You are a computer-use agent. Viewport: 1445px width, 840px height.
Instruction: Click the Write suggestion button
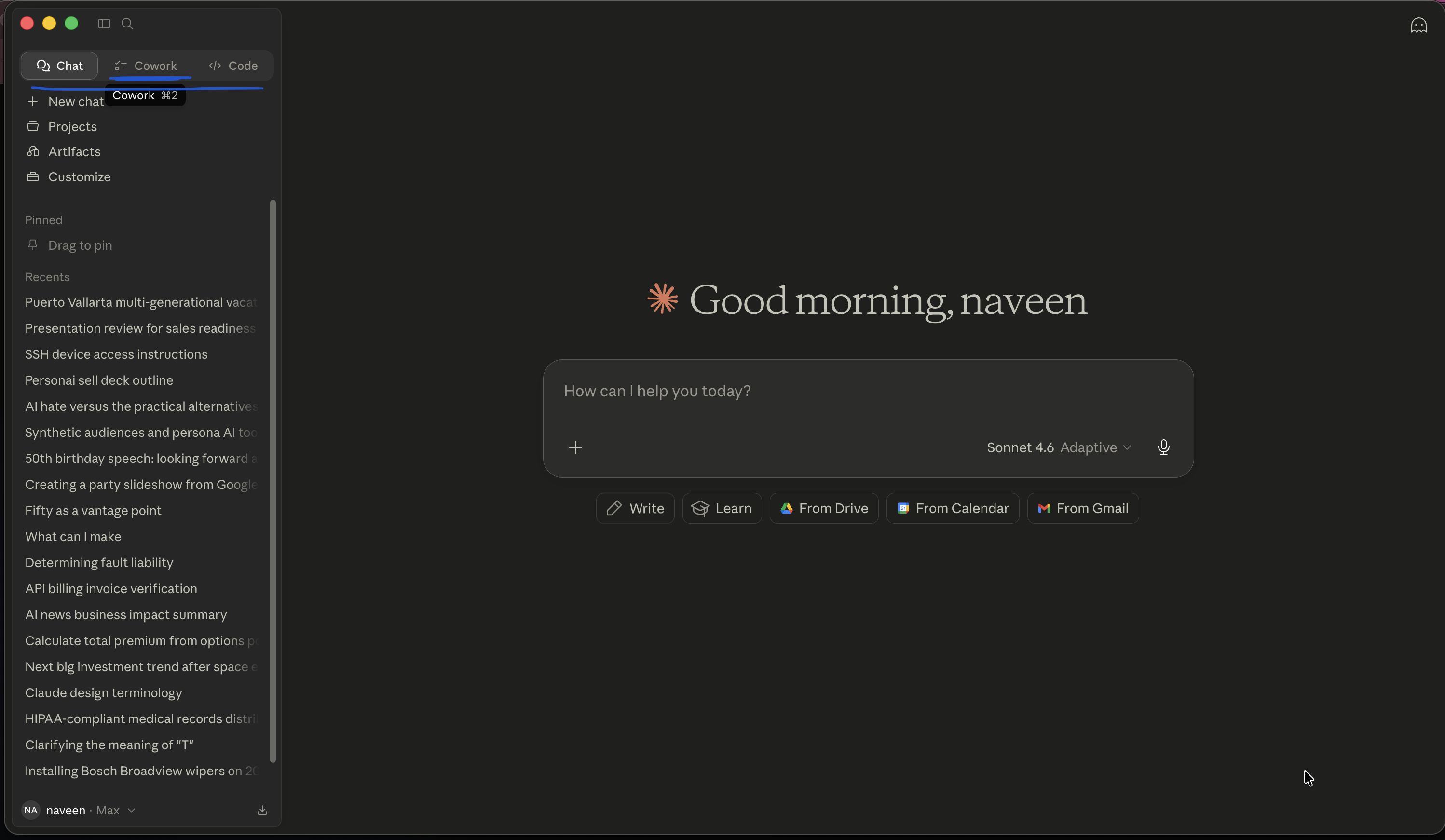click(635, 508)
